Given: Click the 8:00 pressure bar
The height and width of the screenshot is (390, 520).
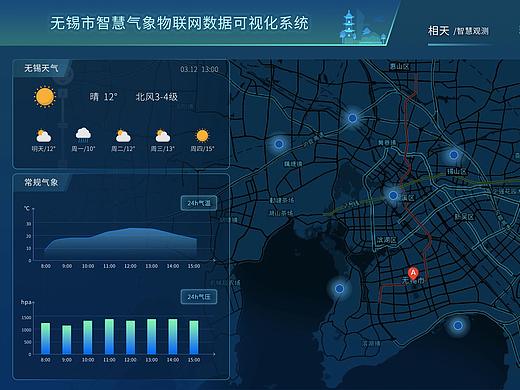Looking at the screenshot, I should point(45,338).
